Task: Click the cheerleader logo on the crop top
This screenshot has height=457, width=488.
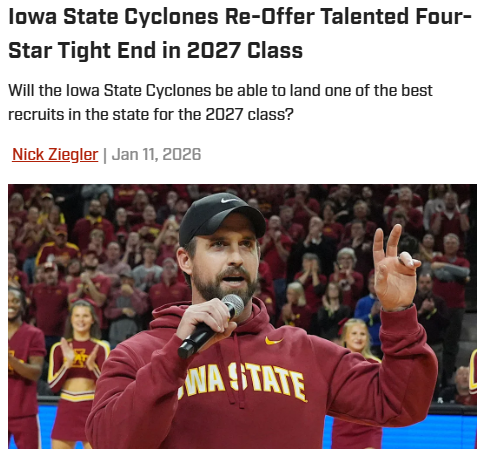Action: tap(80, 358)
